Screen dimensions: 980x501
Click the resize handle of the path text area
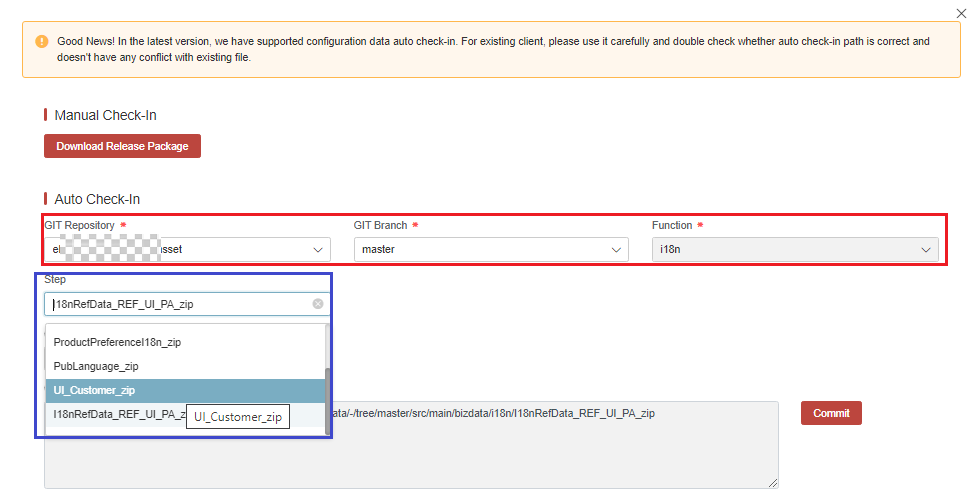pos(773,483)
